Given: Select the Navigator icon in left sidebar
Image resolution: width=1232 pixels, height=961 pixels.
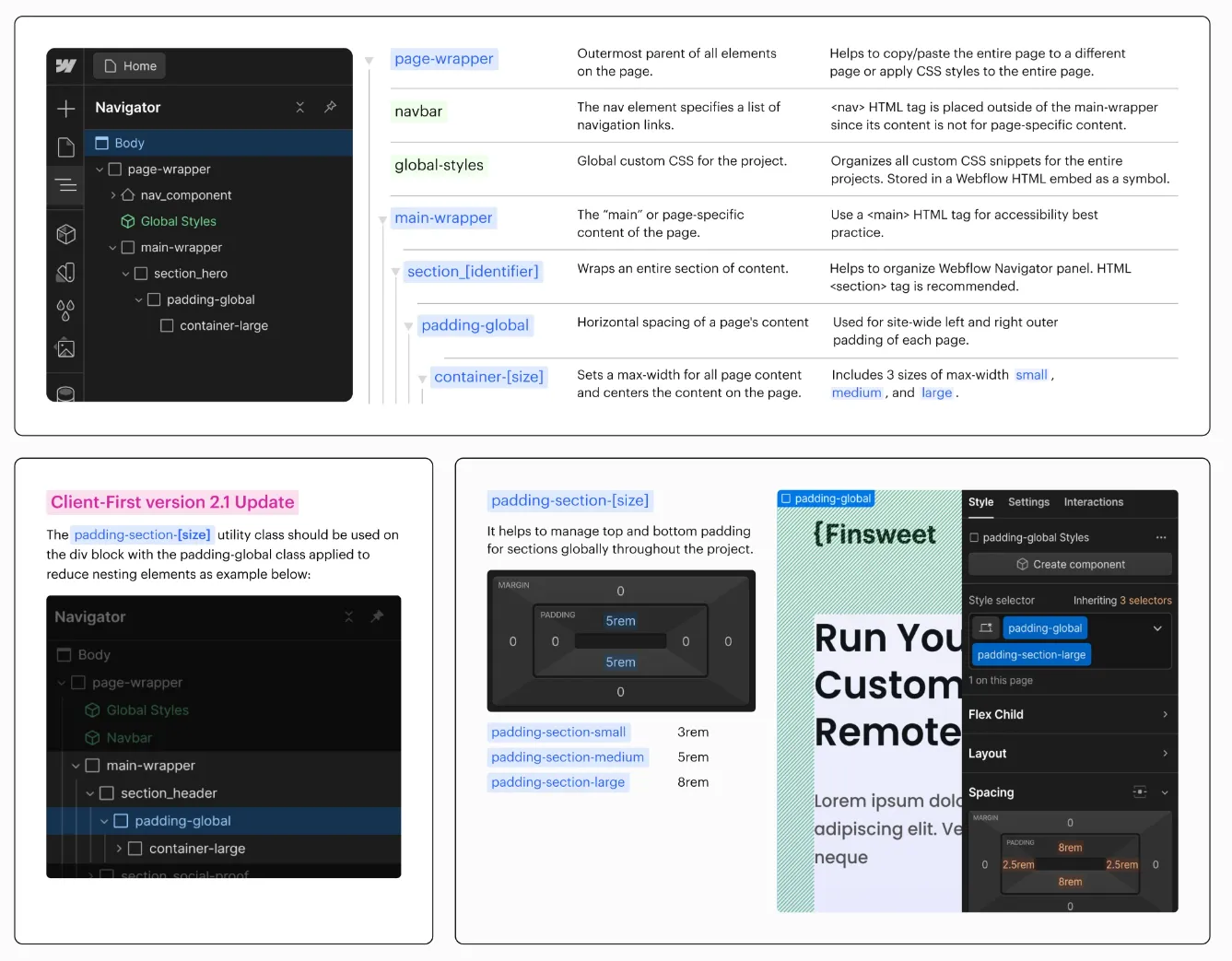Looking at the screenshot, I should [x=65, y=185].
